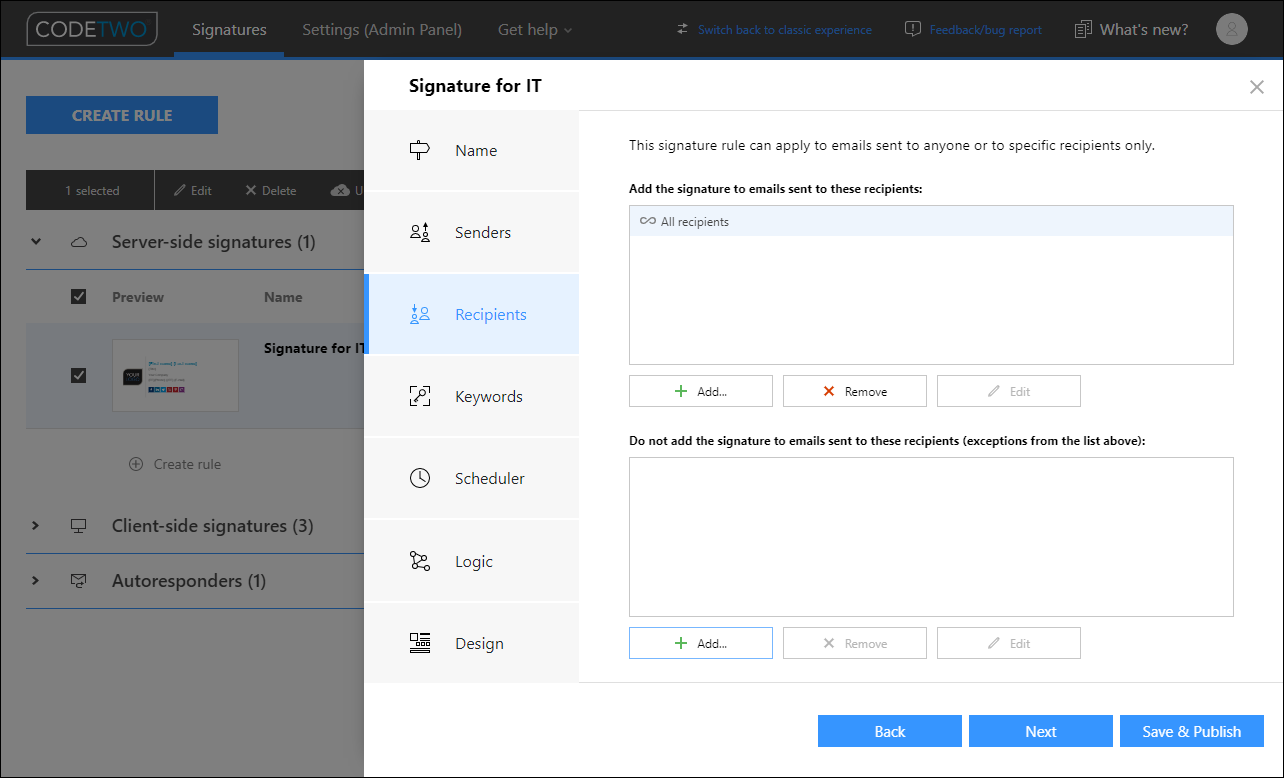Expand the Autoresponders group
Image resolution: width=1284 pixels, height=778 pixels.
(36, 581)
